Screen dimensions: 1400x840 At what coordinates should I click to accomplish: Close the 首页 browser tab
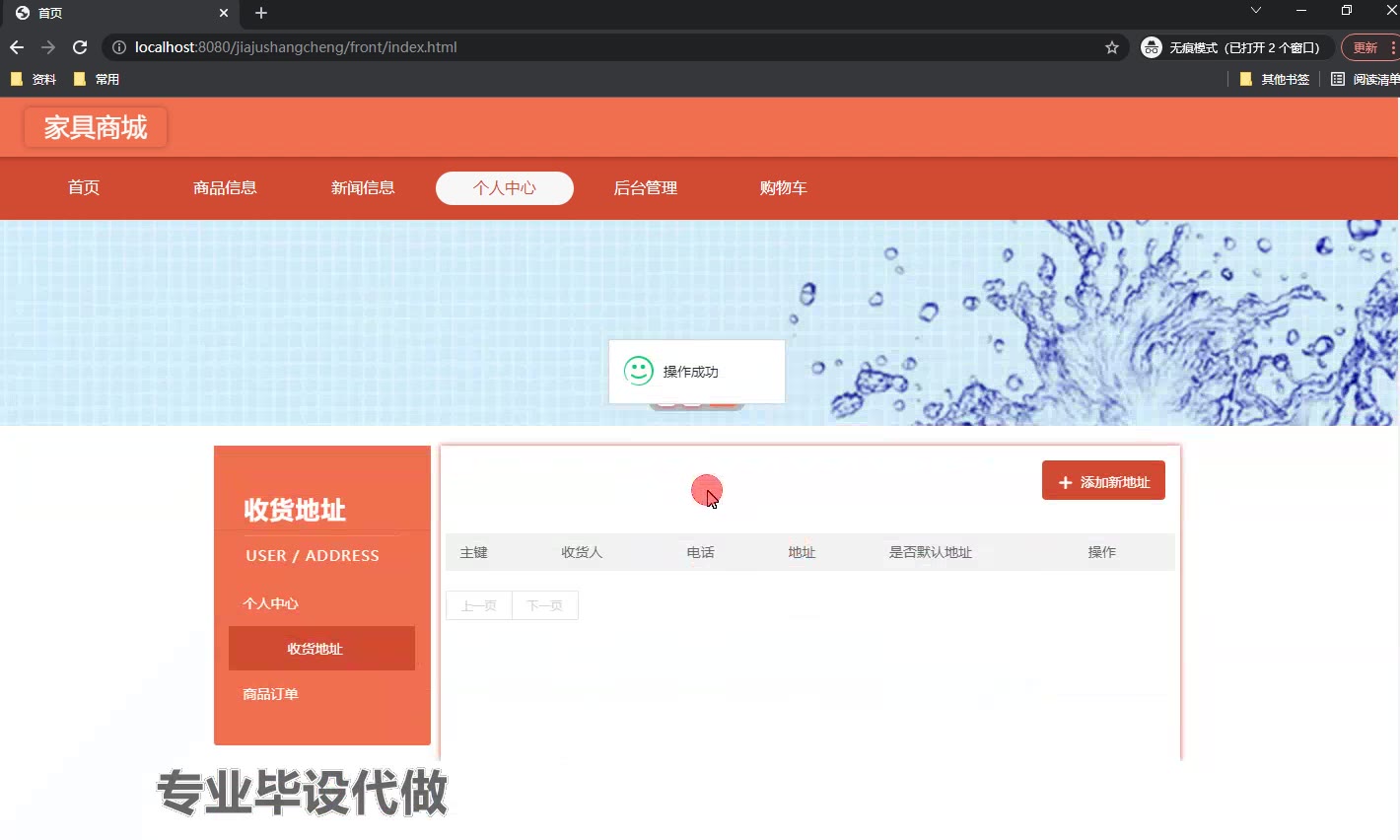pos(224,13)
